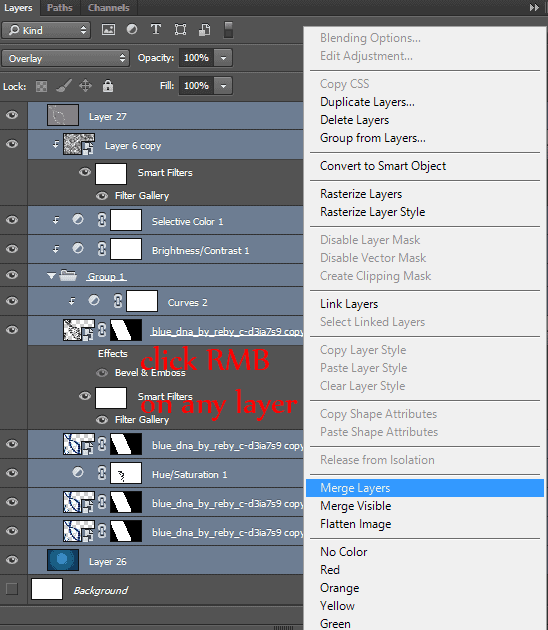Click Layer 26 thumbnail

pos(63,560)
